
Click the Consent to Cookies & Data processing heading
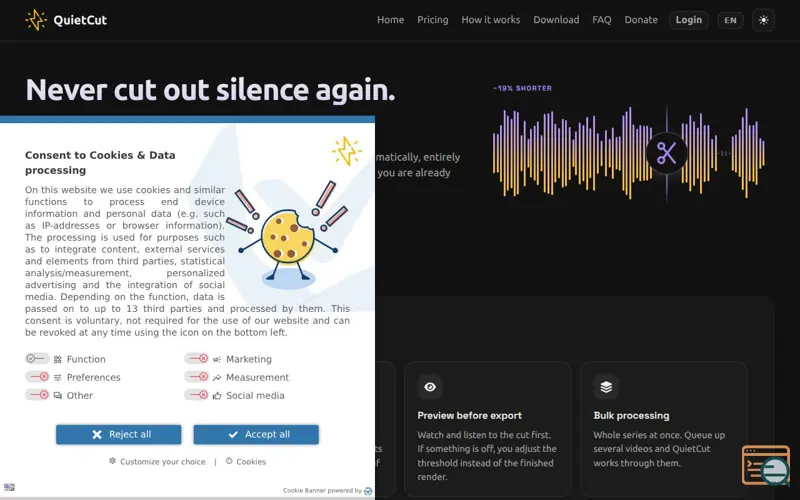[x=100, y=163]
